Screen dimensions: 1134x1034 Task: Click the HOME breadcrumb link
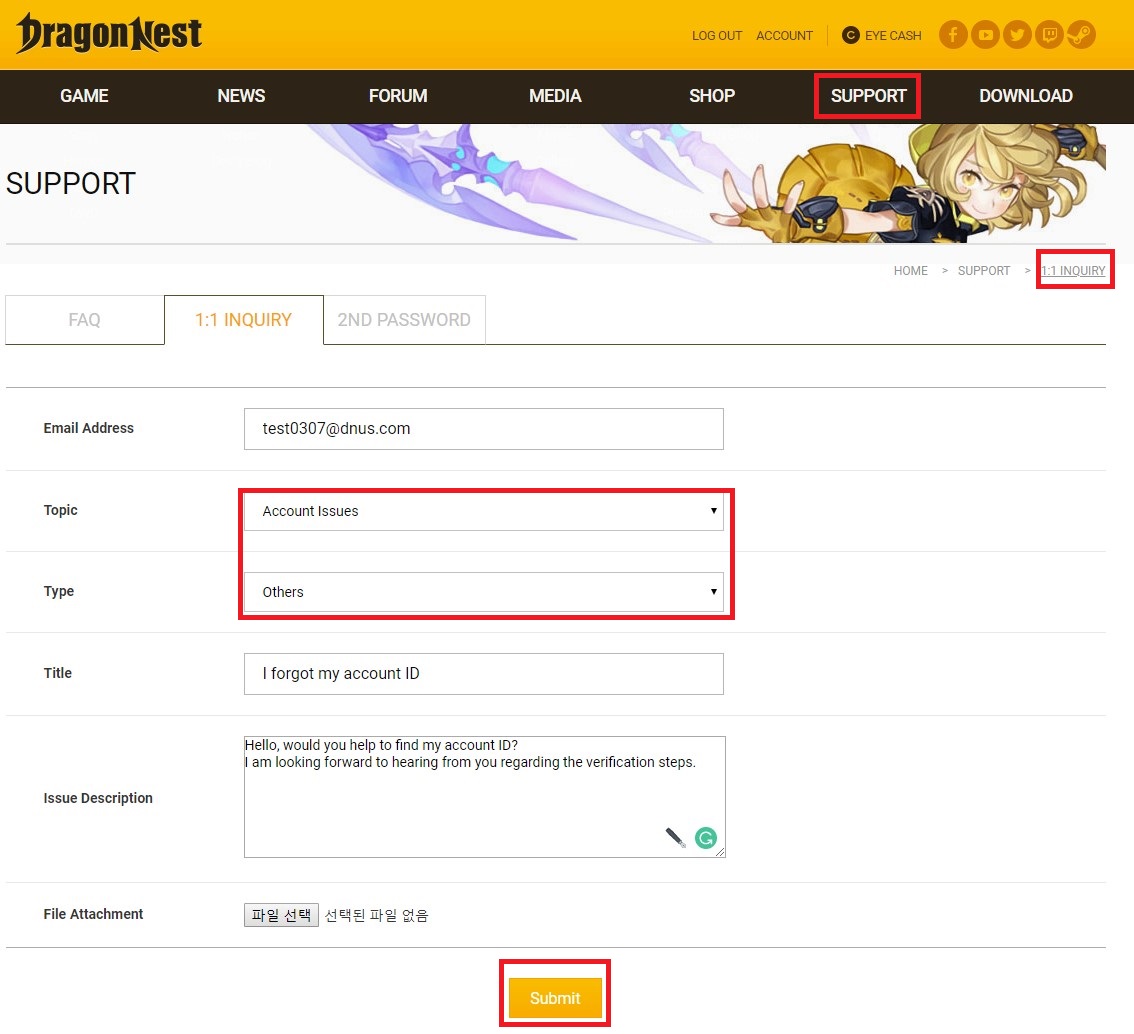910,271
